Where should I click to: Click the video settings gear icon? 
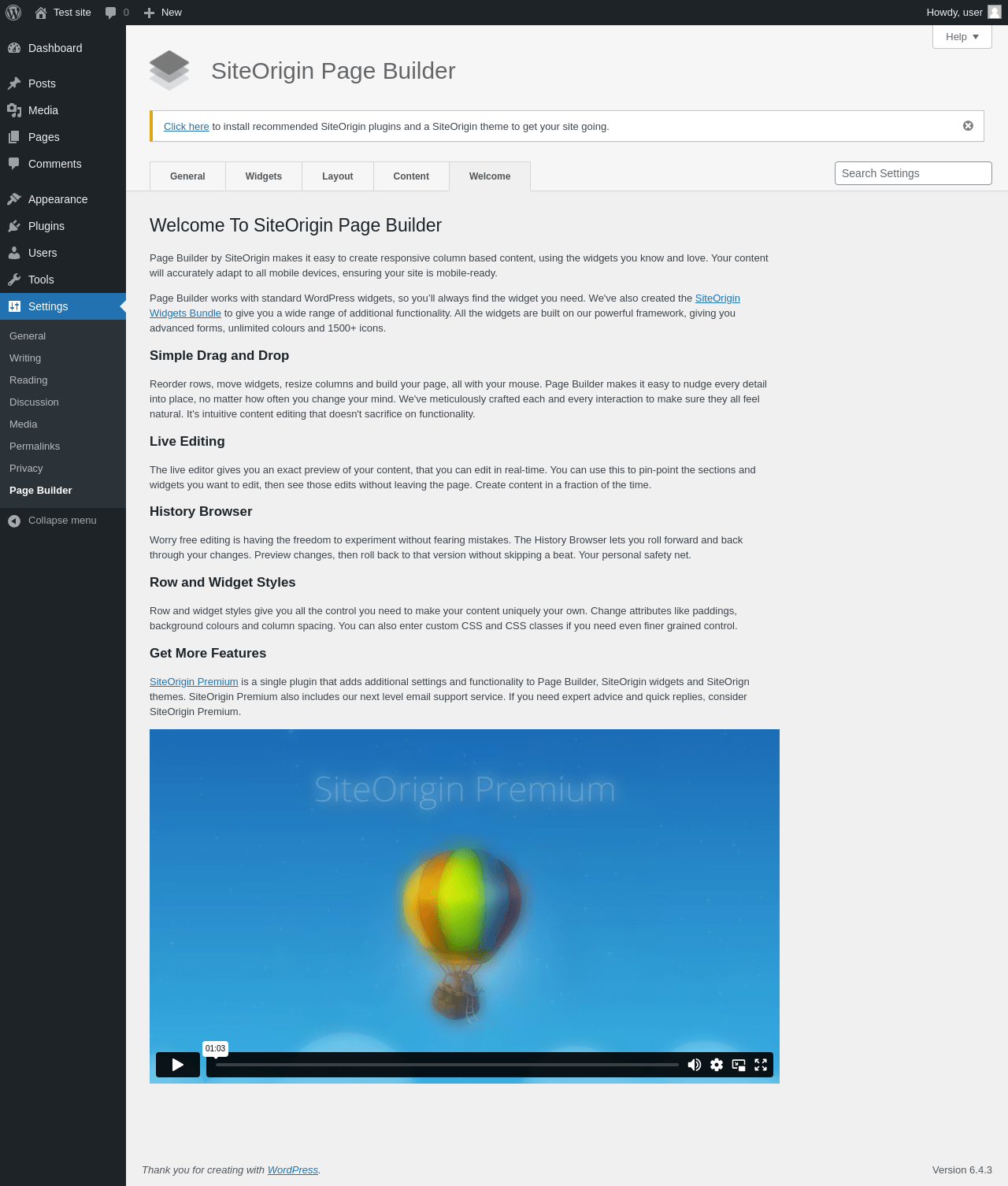pos(717,1065)
